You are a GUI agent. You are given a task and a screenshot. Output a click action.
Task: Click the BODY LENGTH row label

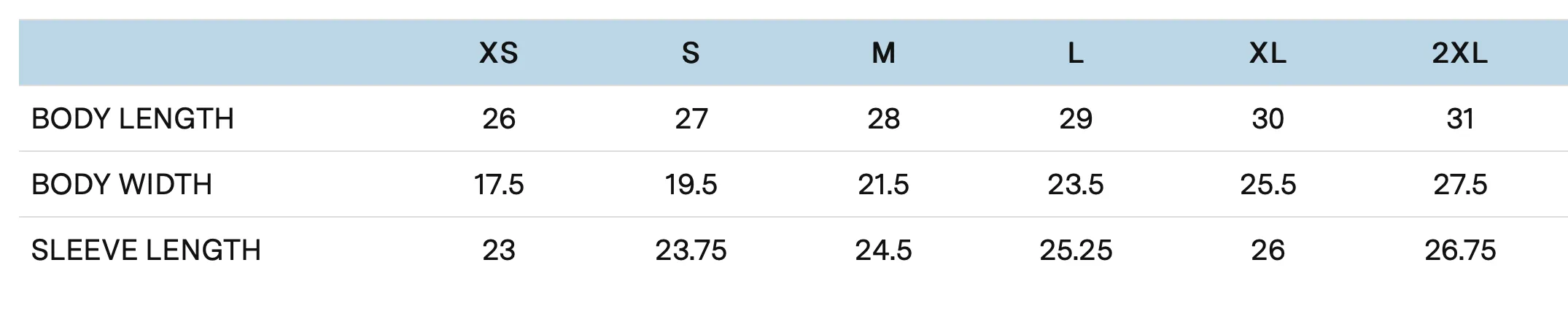pos(133,119)
